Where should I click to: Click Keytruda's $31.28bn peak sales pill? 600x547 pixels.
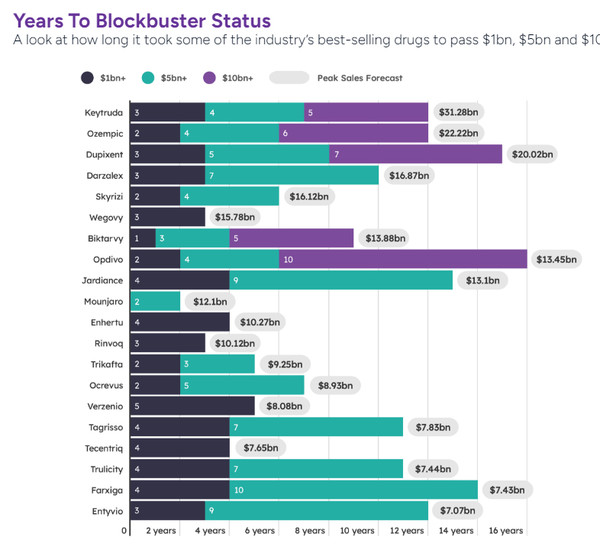(457, 112)
